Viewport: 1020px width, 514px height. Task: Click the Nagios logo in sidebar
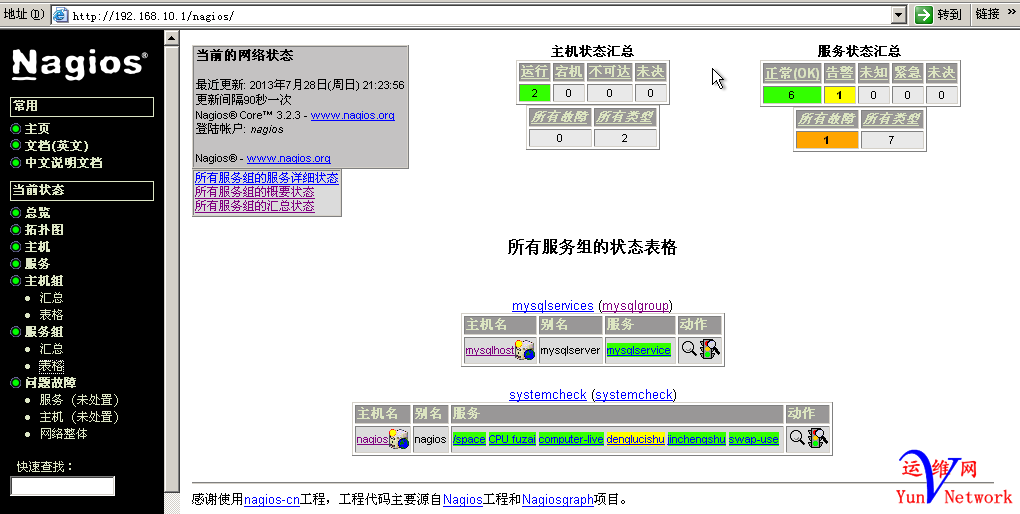click(79, 64)
